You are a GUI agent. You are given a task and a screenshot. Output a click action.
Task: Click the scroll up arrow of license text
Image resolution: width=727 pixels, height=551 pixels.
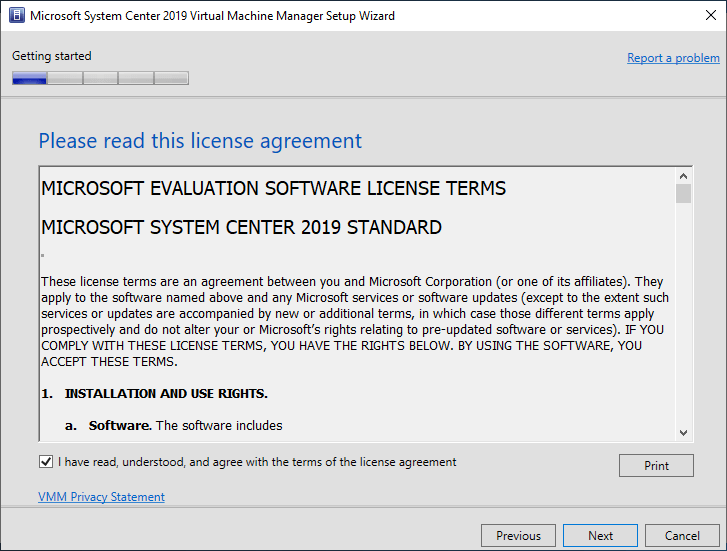click(683, 176)
